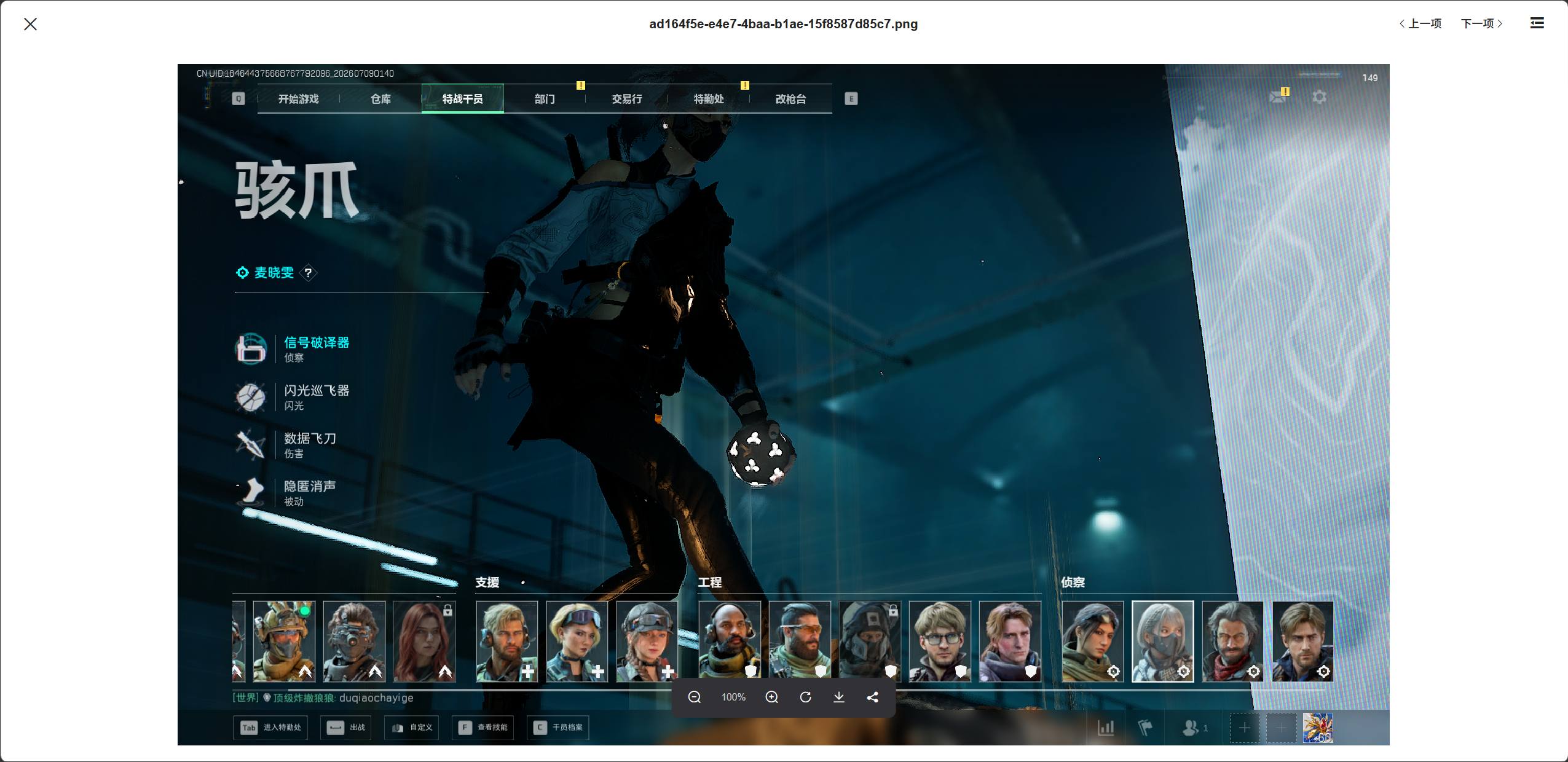
Task: Click the 支援 category label
Action: 487,583
